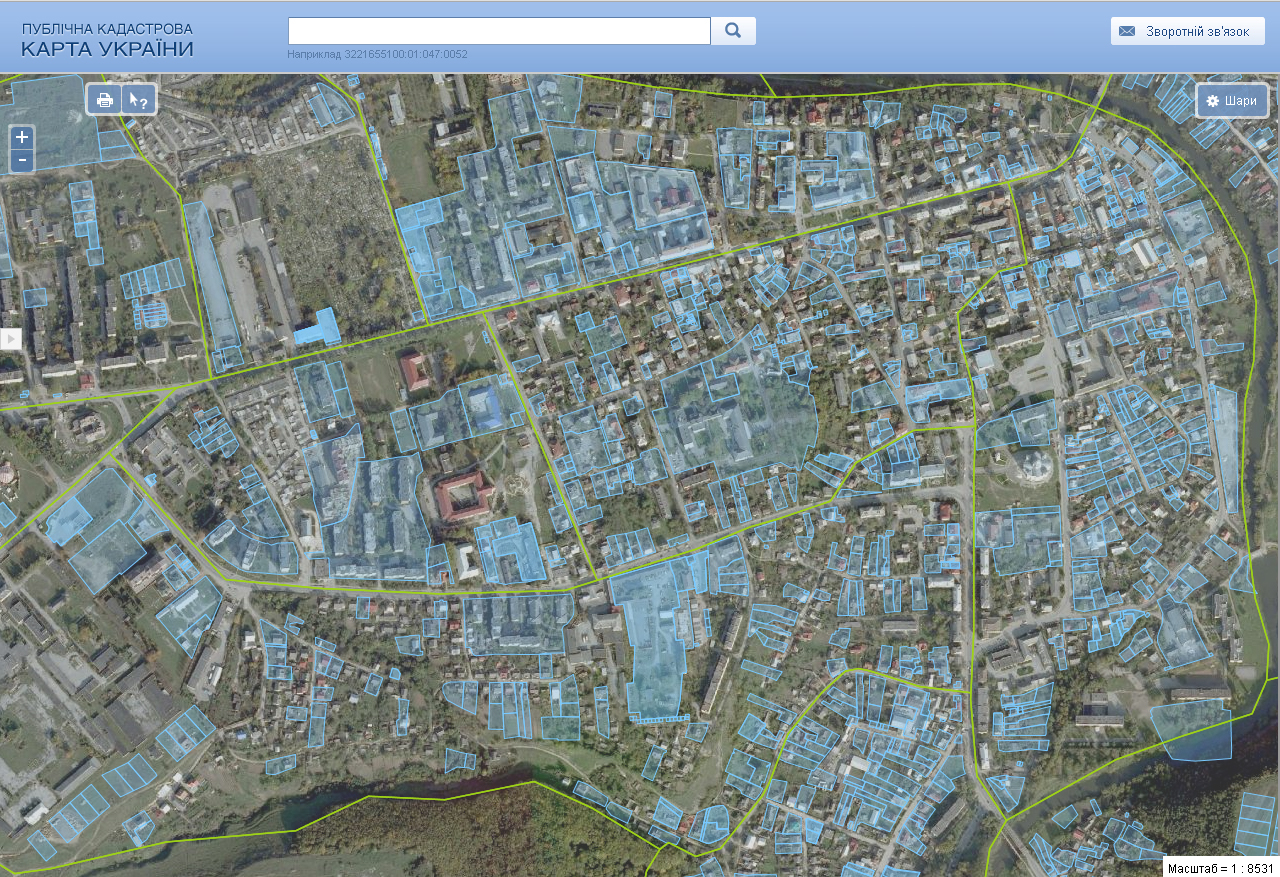Click the Публічна кадастрова карта України logo

coord(107,40)
